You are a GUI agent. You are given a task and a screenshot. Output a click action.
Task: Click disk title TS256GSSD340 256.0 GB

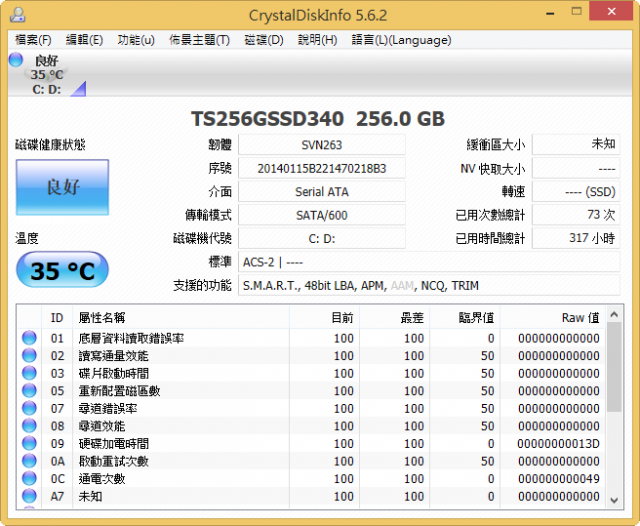(x=318, y=119)
